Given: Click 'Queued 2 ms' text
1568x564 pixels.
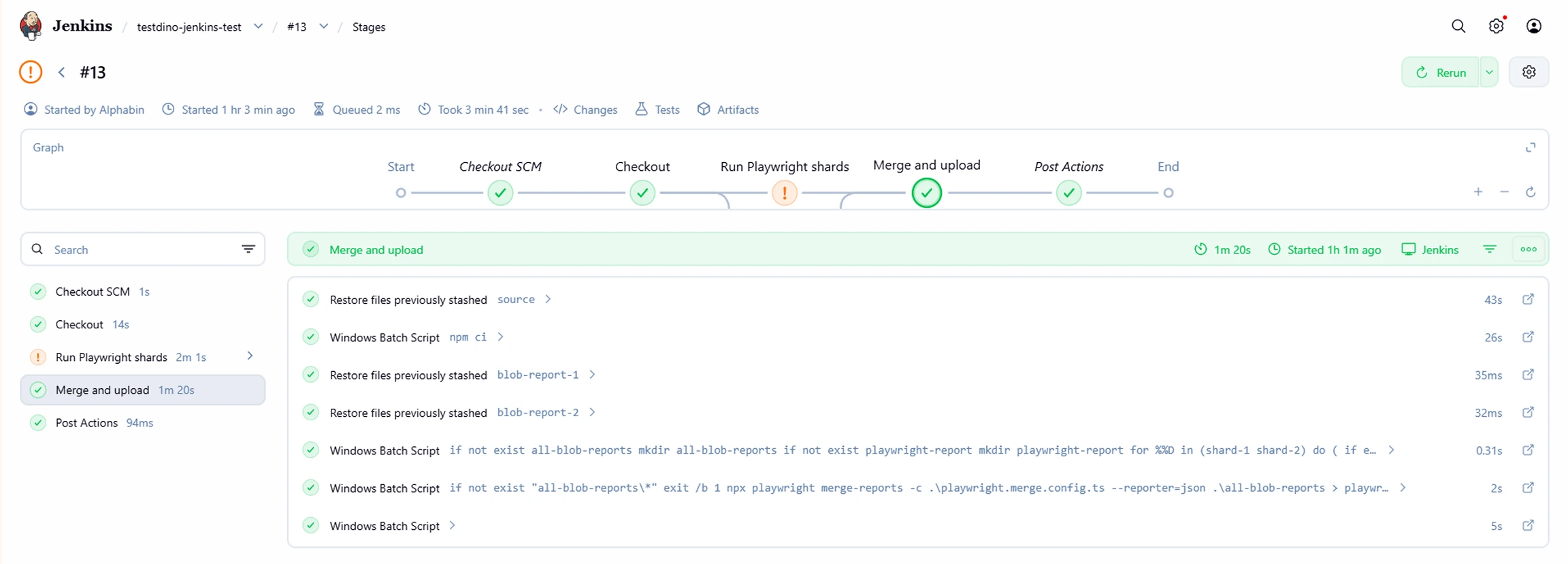Looking at the screenshot, I should click(366, 110).
